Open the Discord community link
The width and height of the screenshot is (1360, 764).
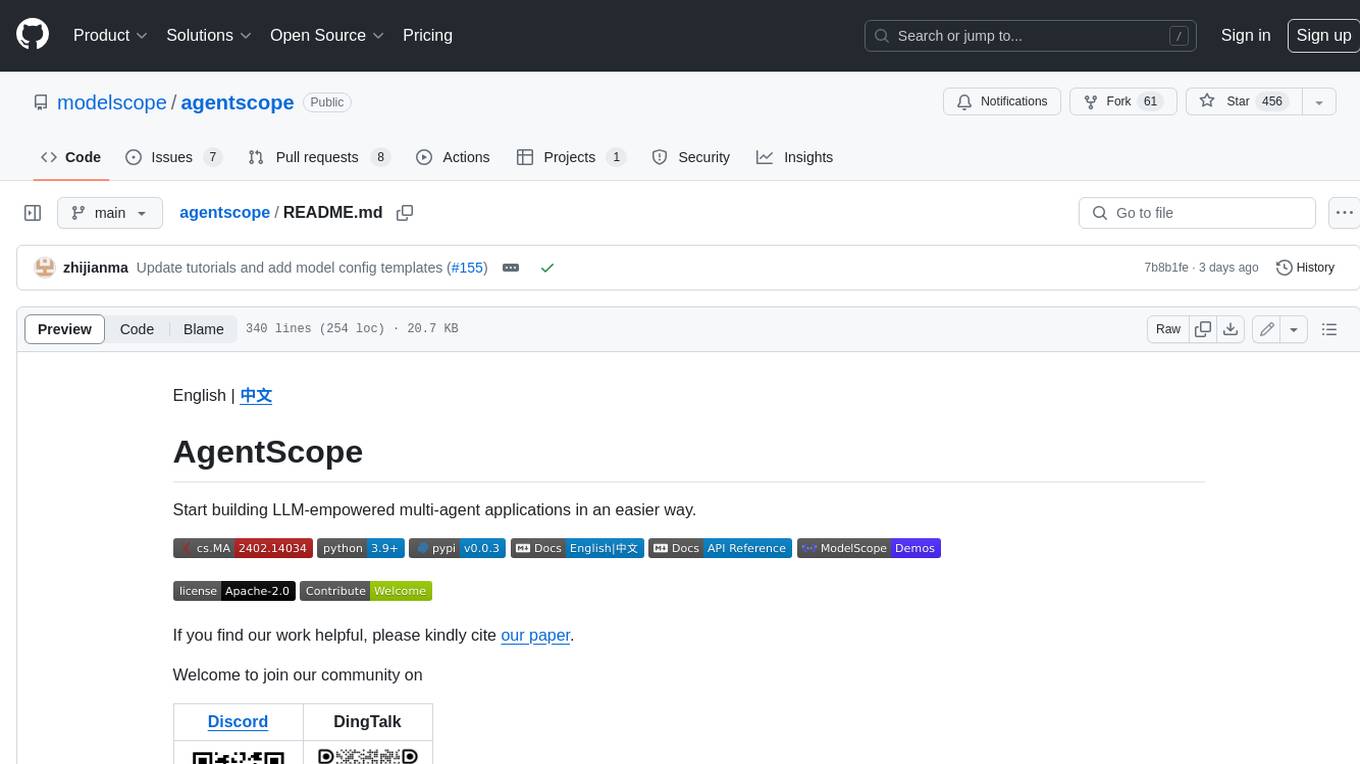(238, 721)
